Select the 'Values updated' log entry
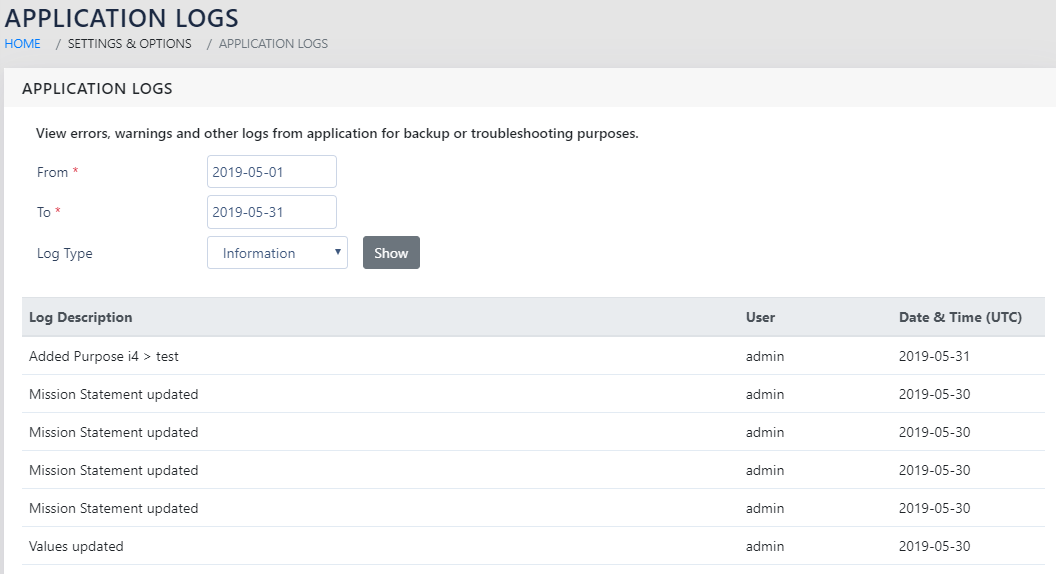The height and width of the screenshot is (574, 1056). tap(76, 546)
